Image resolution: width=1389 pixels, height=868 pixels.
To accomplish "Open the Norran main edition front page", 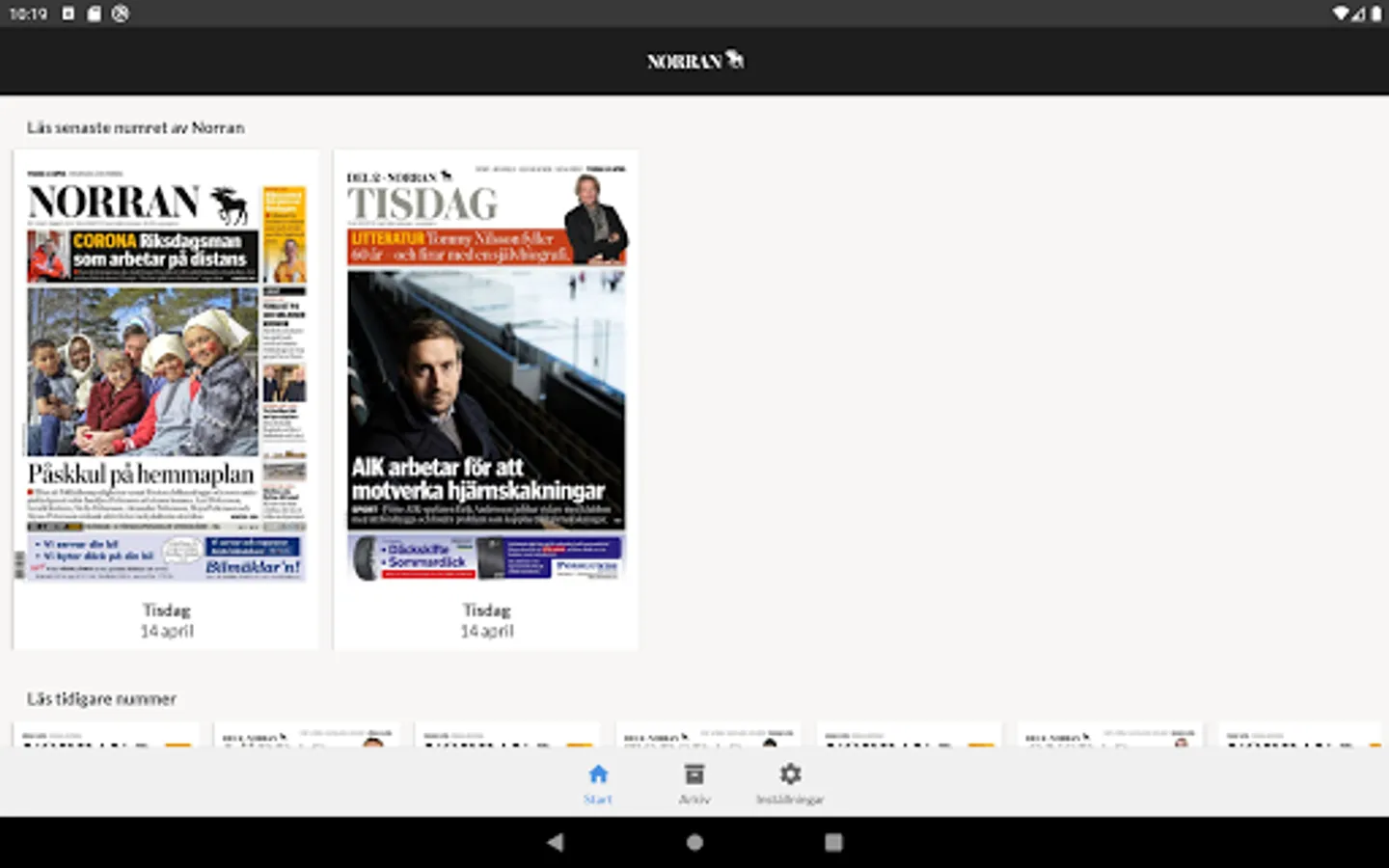I will (x=166, y=374).
